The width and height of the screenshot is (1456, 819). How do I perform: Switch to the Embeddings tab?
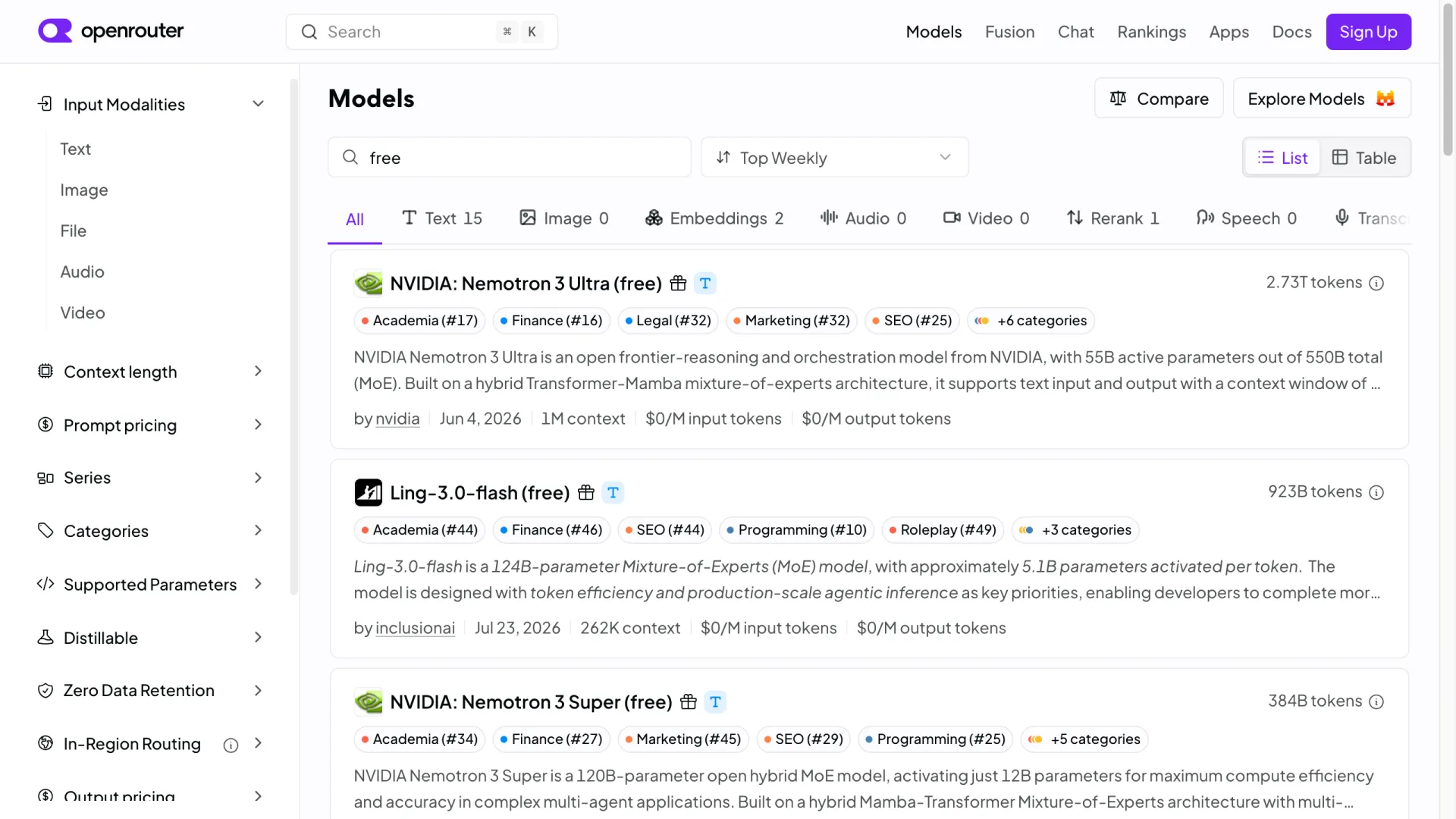tap(714, 218)
